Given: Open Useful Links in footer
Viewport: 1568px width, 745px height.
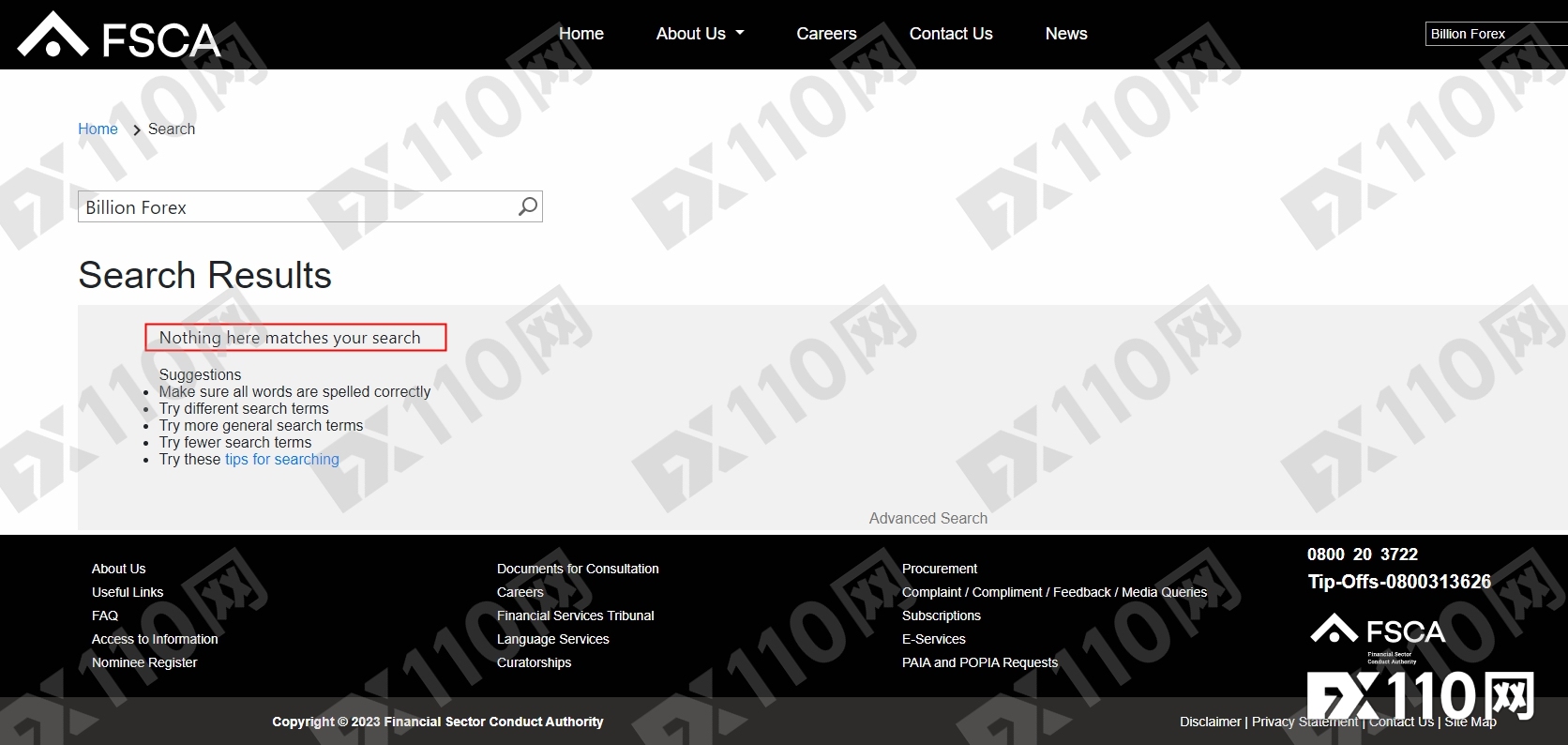Looking at the screenshot, I should click(x=128, y=592).
